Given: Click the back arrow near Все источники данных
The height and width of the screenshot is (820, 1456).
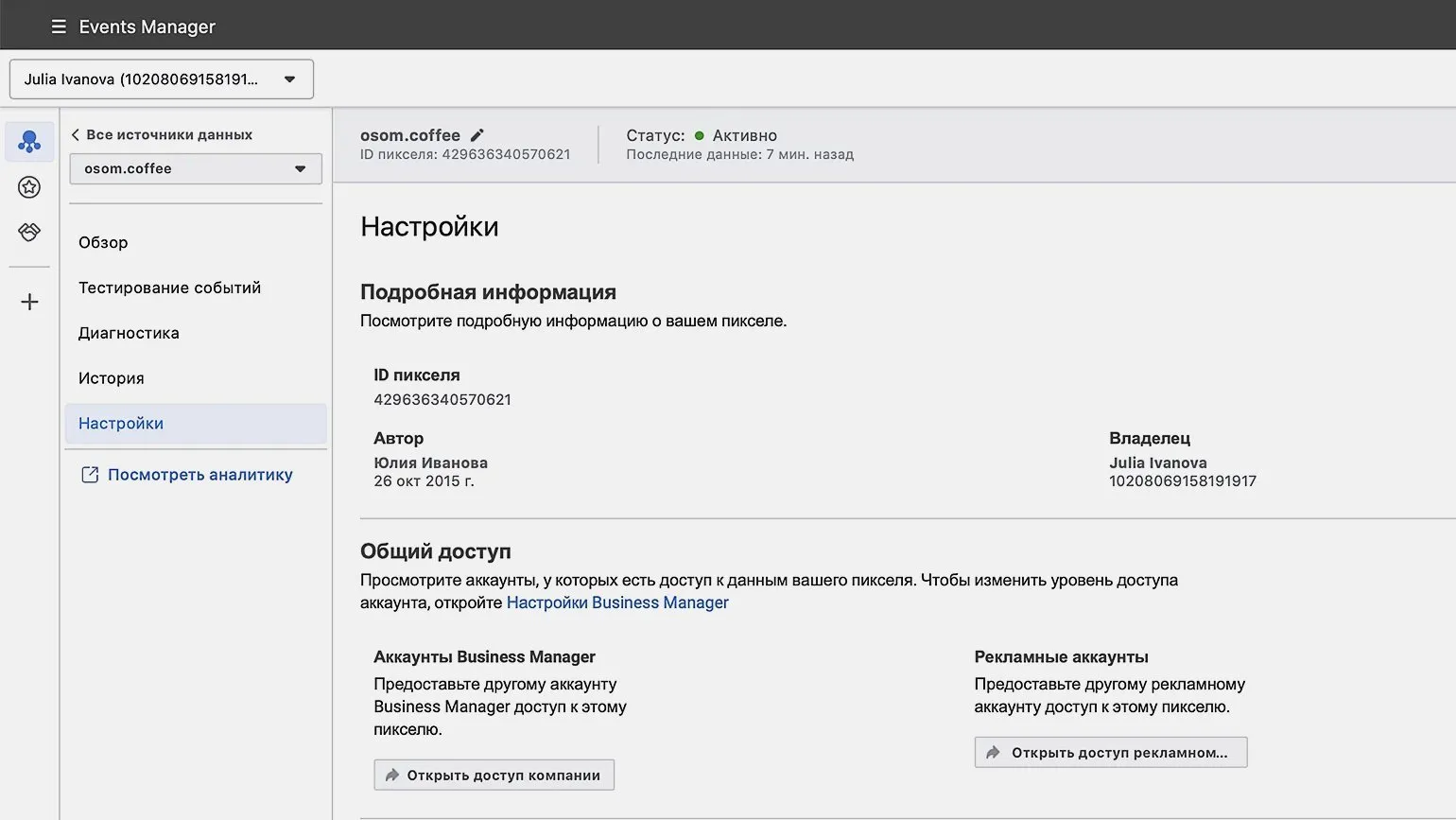Looking at the screenshot, I should [76, 134].
